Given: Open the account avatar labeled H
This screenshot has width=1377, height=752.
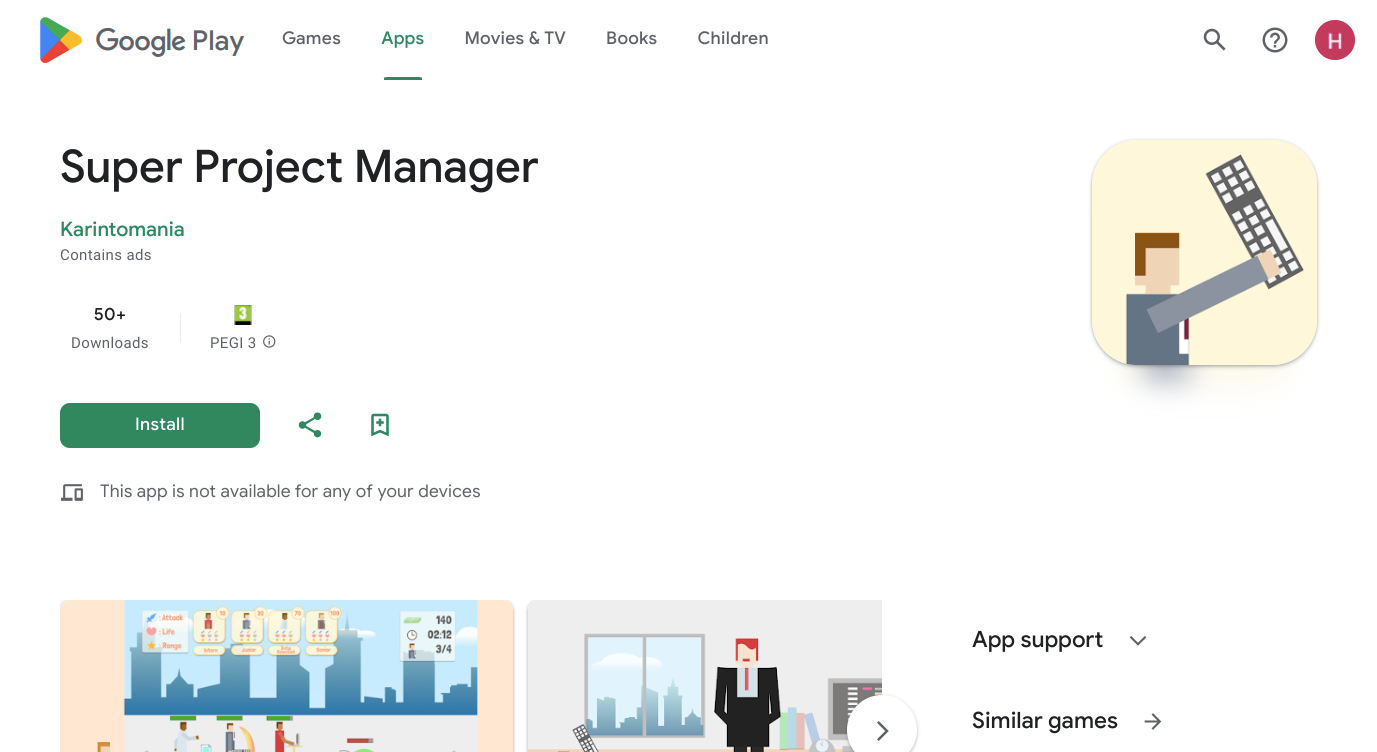Looking at the screenshot, I should pos(1334,40).
